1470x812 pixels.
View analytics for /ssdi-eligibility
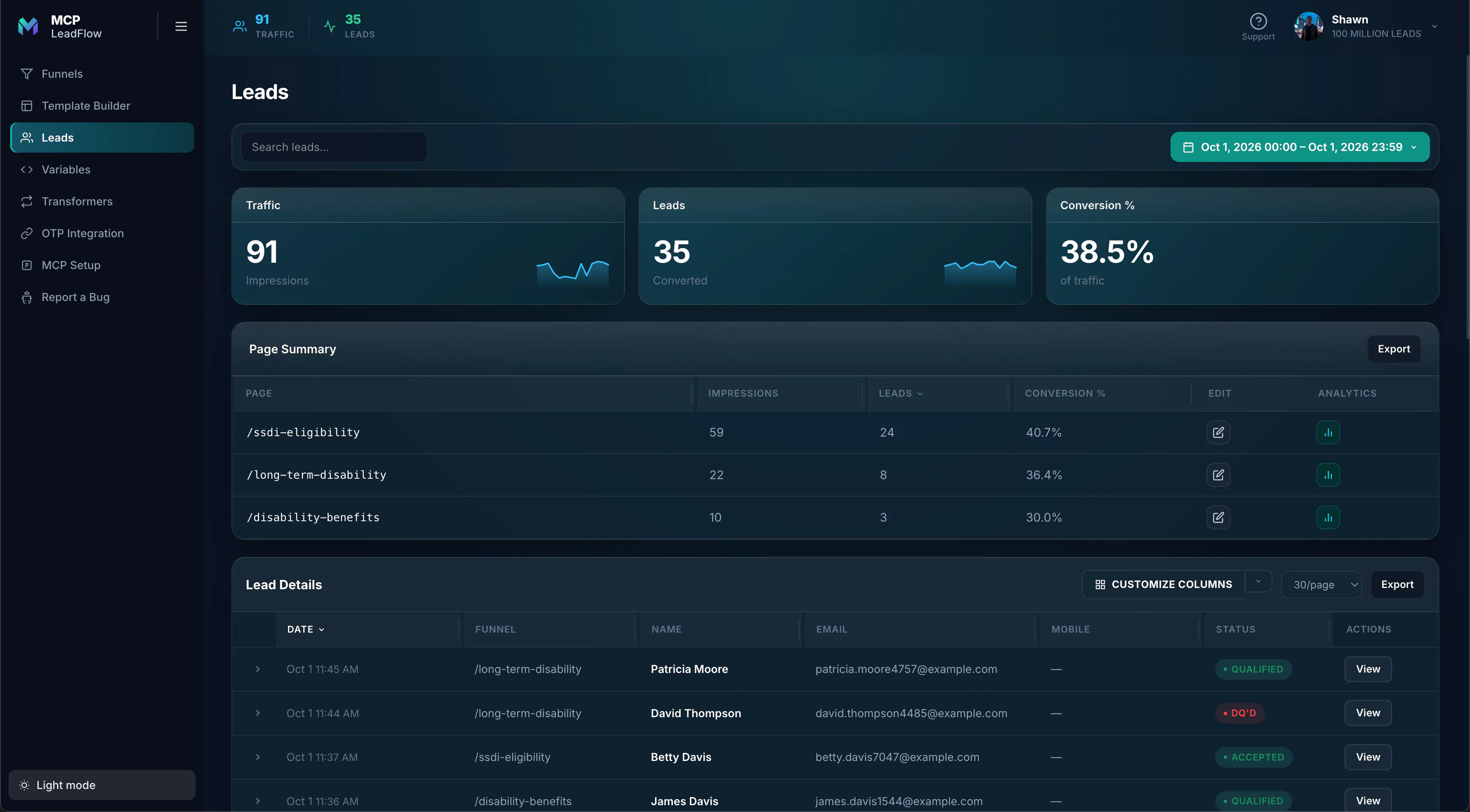tap(1328, 432)
